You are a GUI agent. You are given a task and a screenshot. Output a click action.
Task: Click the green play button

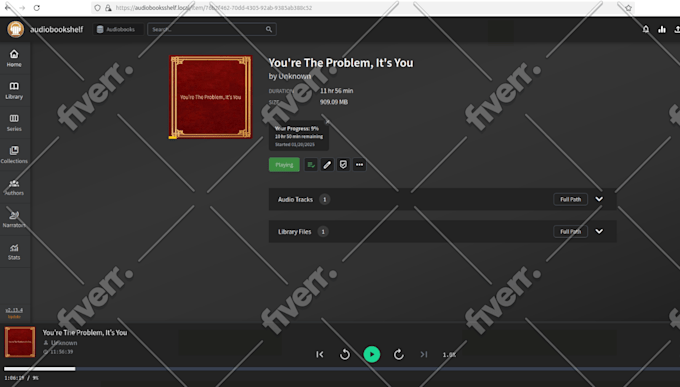(372, 354)
